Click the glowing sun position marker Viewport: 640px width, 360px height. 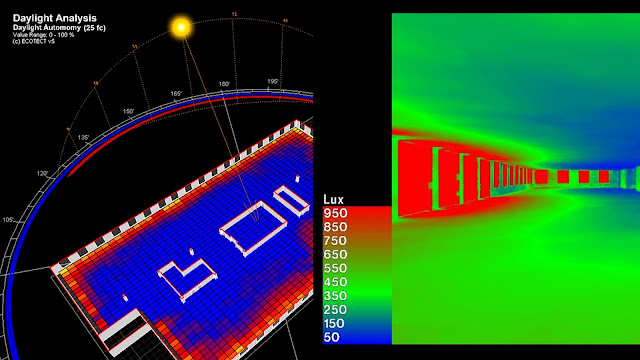pyautogui.click(x=181, y=27)
